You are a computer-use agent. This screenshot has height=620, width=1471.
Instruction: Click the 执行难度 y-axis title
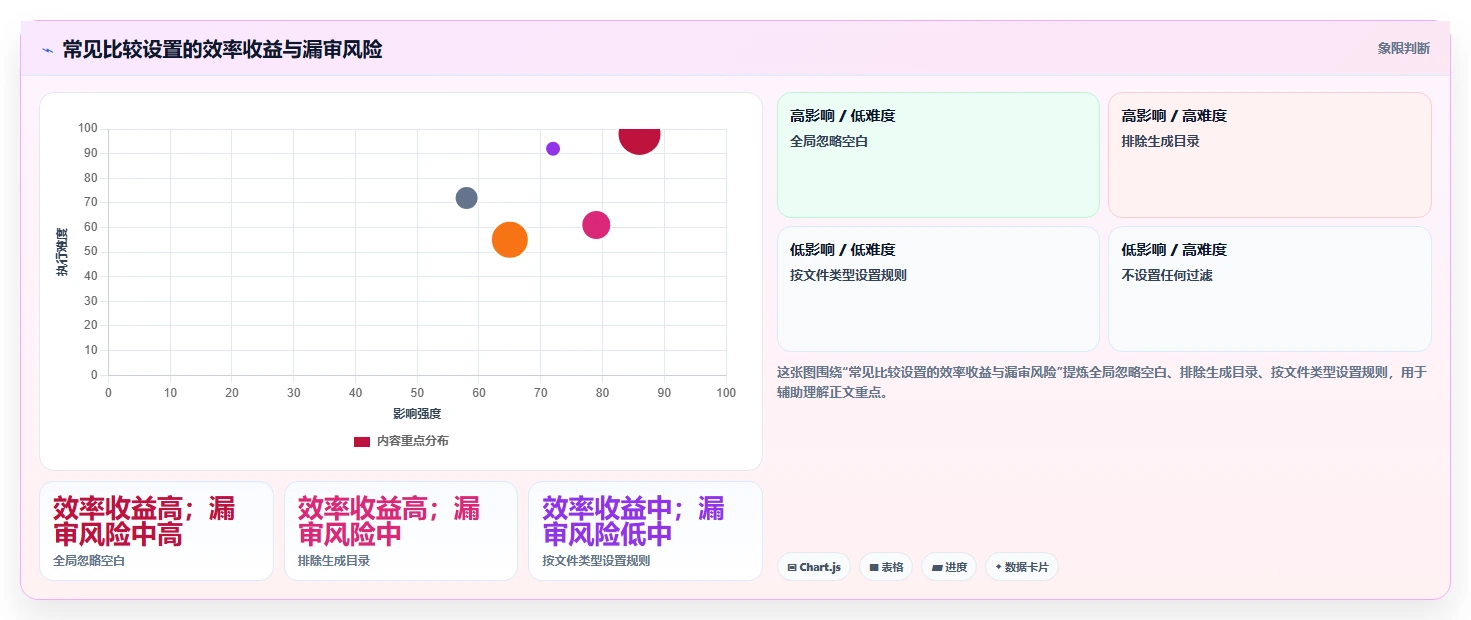62,252
